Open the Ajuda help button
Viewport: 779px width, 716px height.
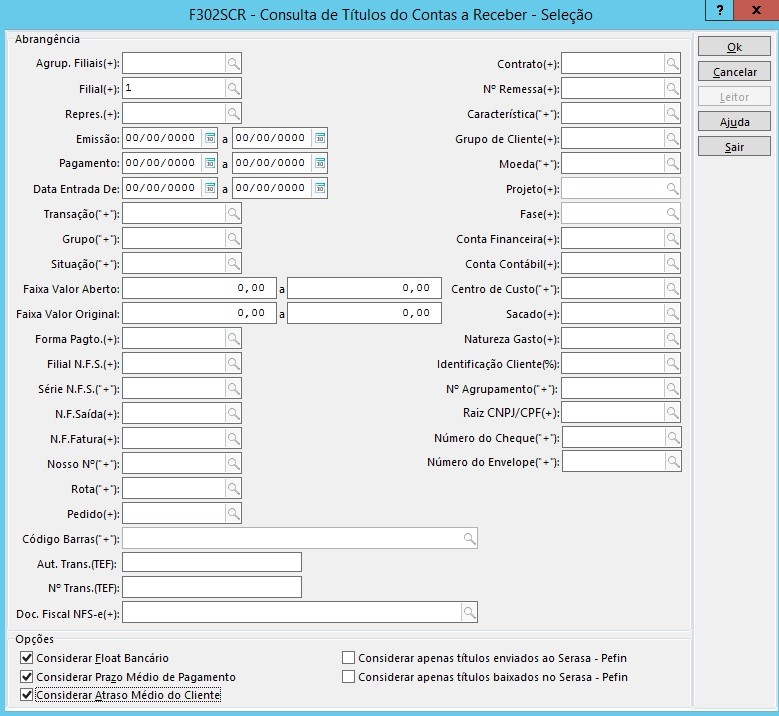pyautogui.click(x=734, y=122)
